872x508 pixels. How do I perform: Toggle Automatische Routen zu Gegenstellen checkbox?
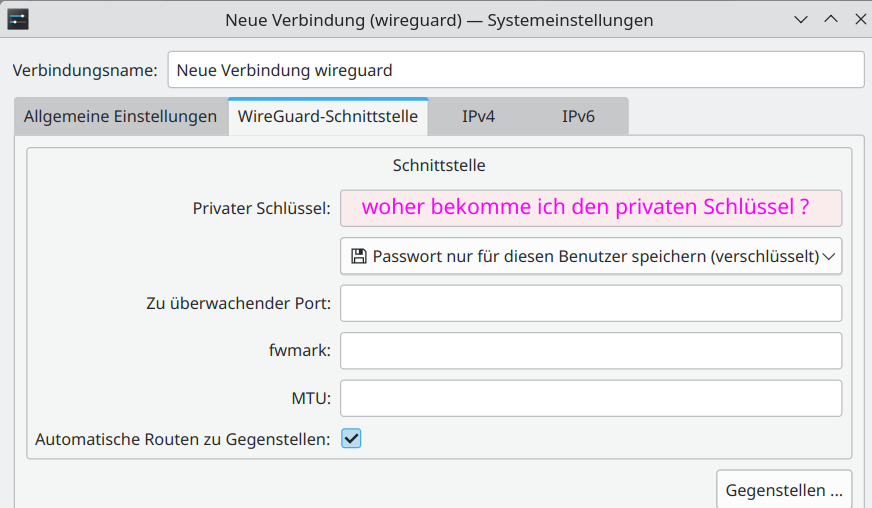(351, 438)
